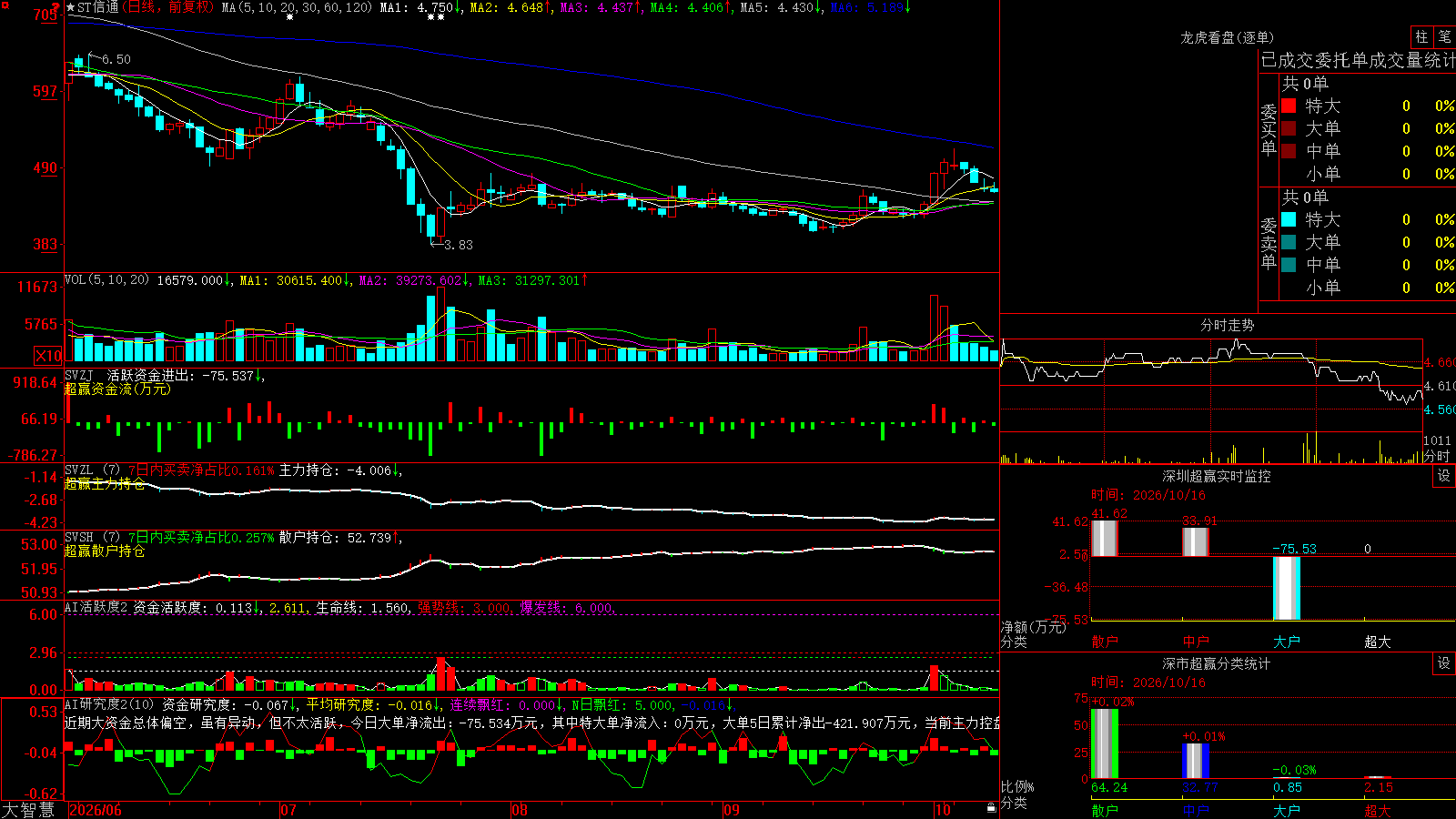Click the 日线, 前复权 period label
Image resolution: width=1456 pixels, height=819 pixels.
[x=169, y=7]
